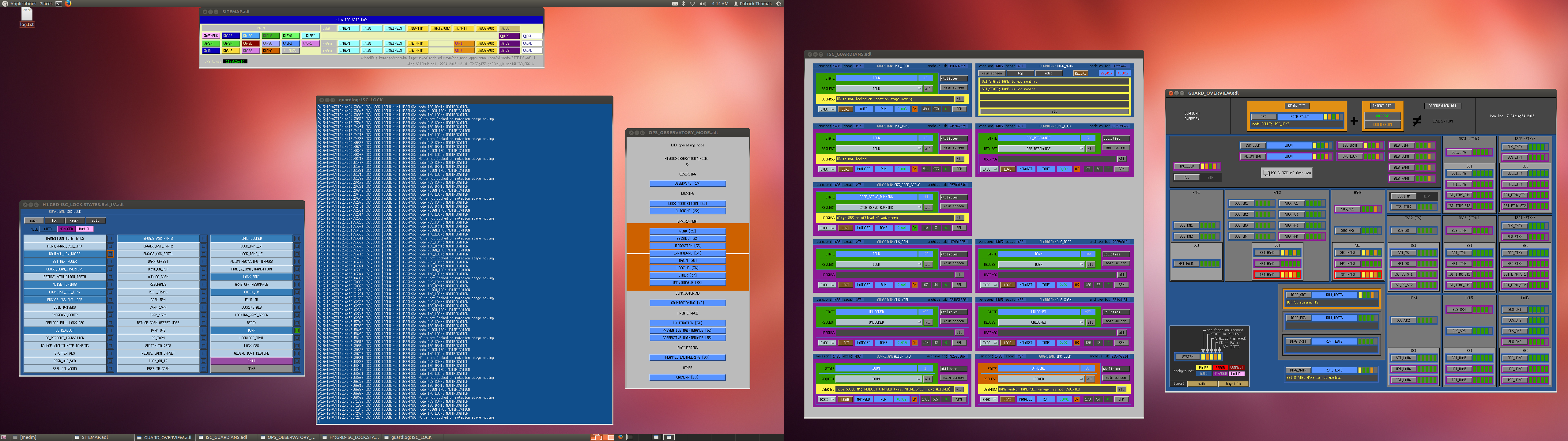Open the mail indicator in the top bar

pos(675,4)
